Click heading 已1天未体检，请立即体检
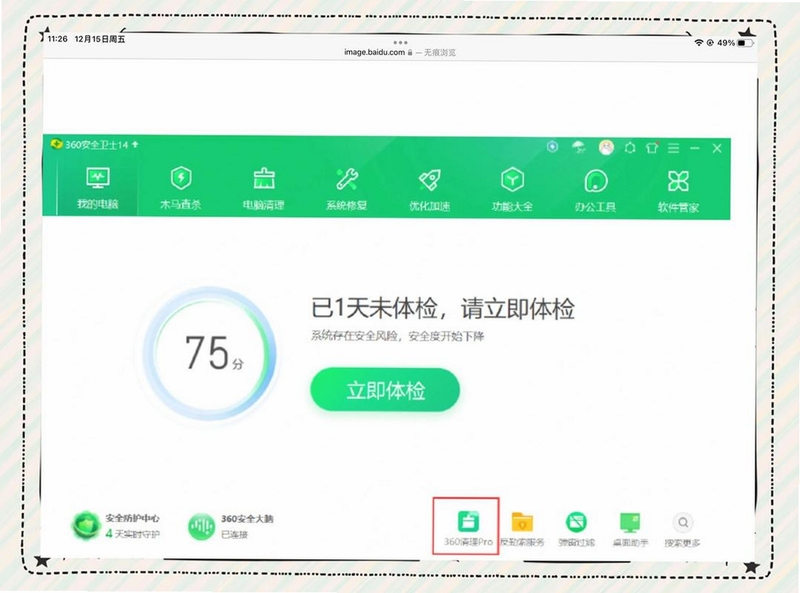 pyautogui.click(x=443, y=309)
